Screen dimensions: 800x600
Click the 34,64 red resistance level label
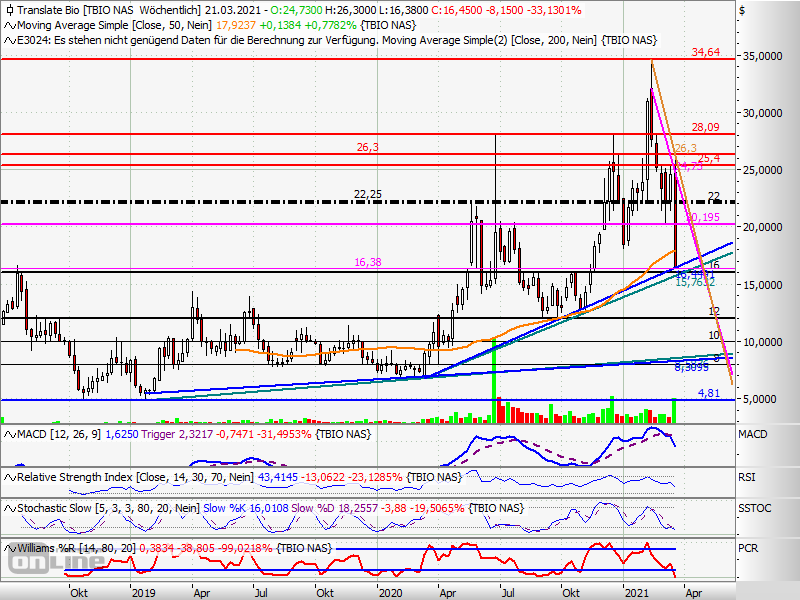coord(706,51)
